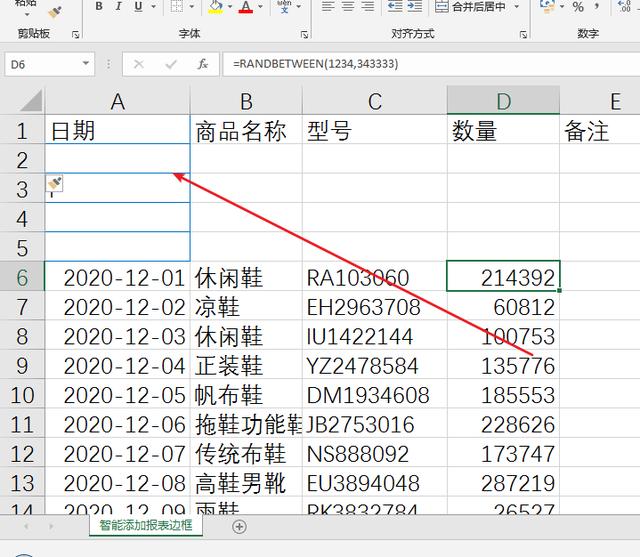Viewport: 640px width, 557px height.
Task: Open borders dropdown arrow
Action: click(192, 7)
